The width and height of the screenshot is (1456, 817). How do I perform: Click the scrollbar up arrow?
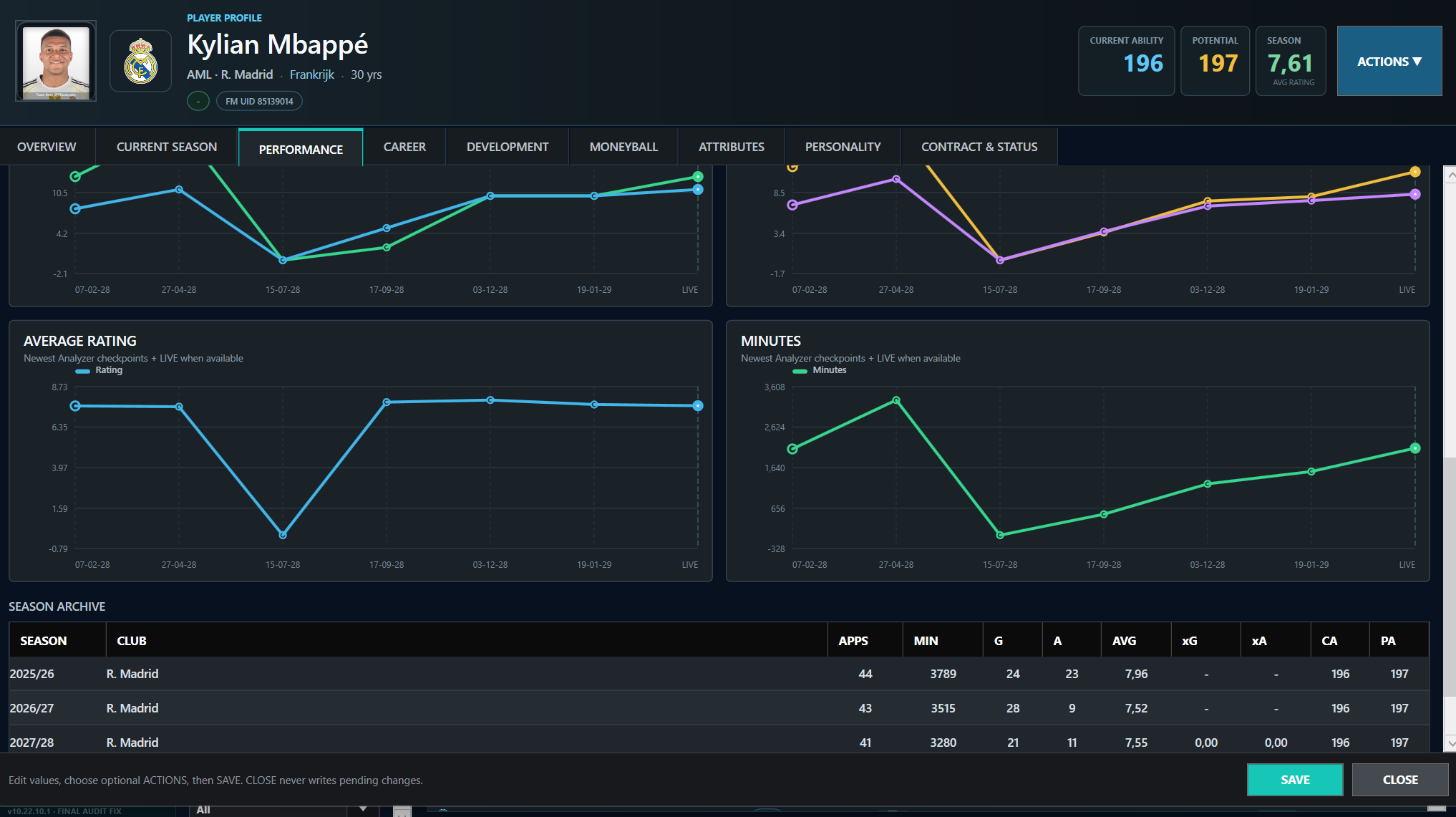[1450, 175]
